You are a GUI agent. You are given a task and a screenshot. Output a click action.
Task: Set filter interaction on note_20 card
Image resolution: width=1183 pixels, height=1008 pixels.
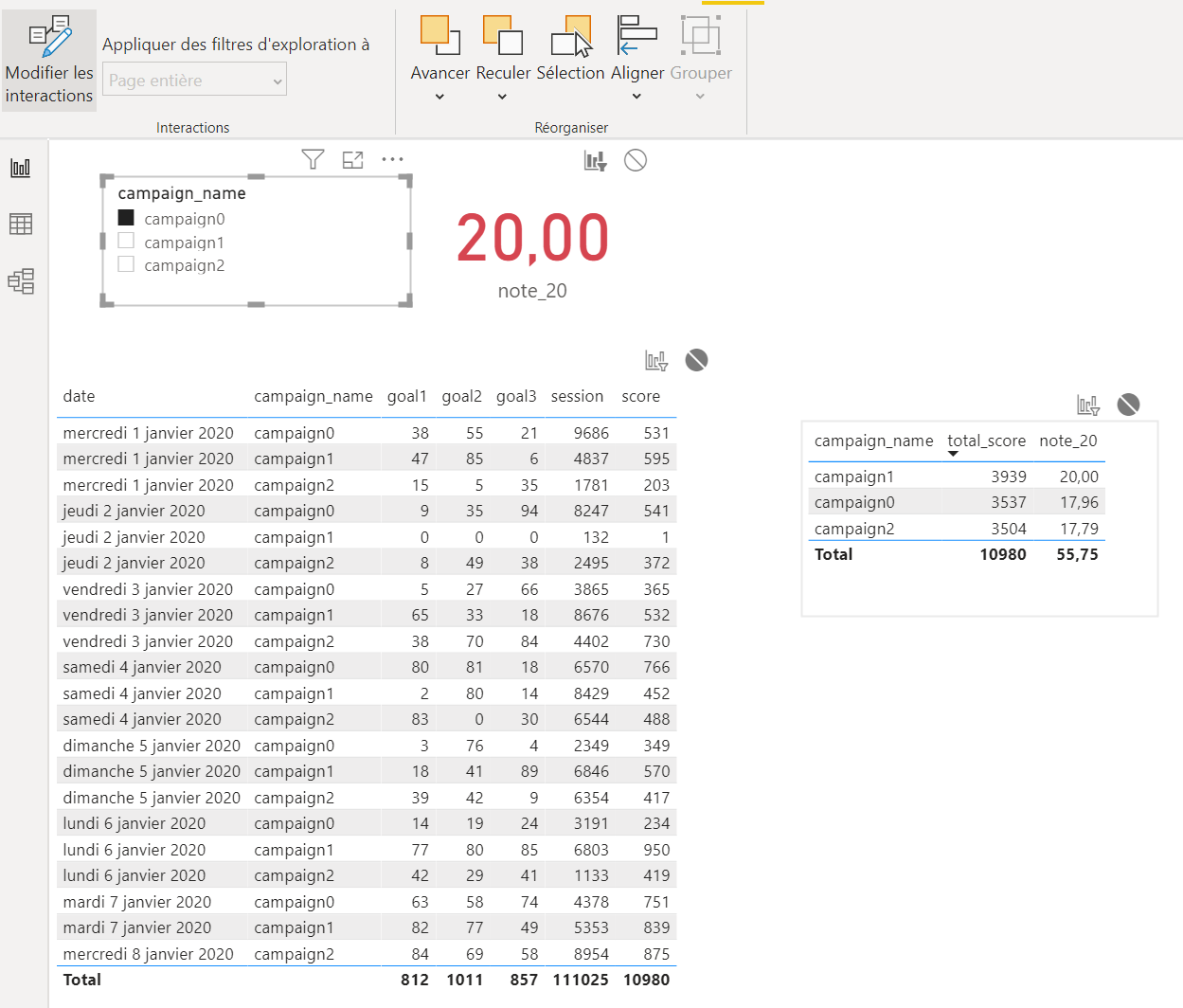[x=595, y=161]
